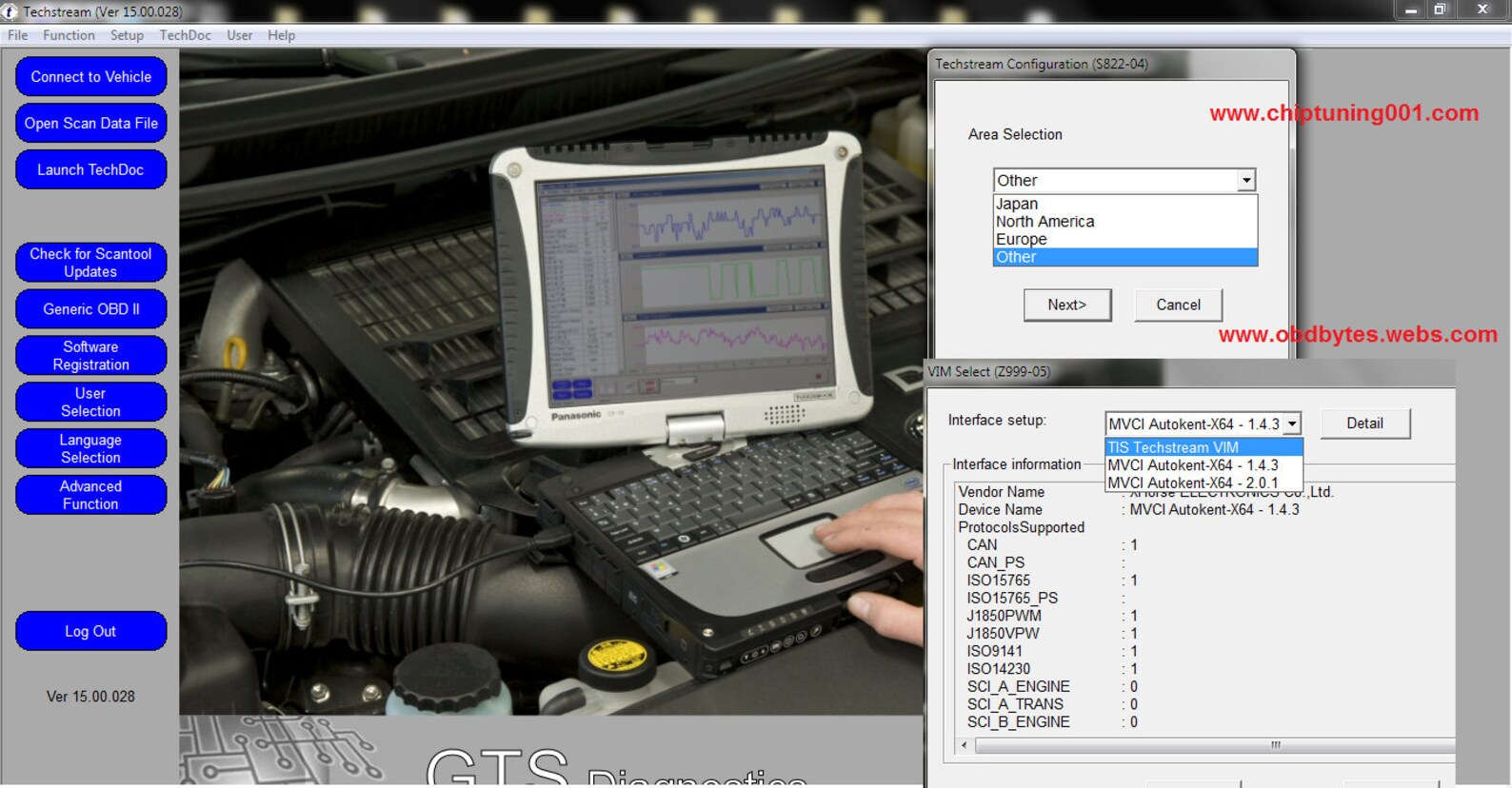Click the ProtocolsSupported label
This screenshot has width=1512, height=788.
[x=1022, y=527]
